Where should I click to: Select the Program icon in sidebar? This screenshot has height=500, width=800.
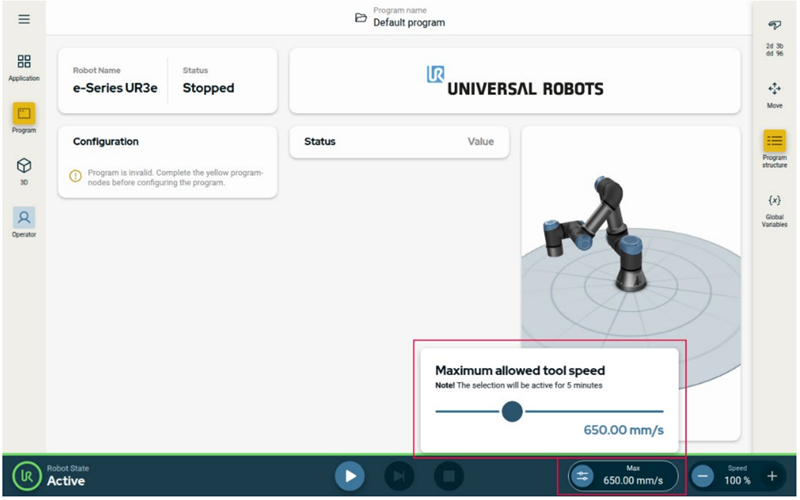pyautogui.click(x=24, y=117)
